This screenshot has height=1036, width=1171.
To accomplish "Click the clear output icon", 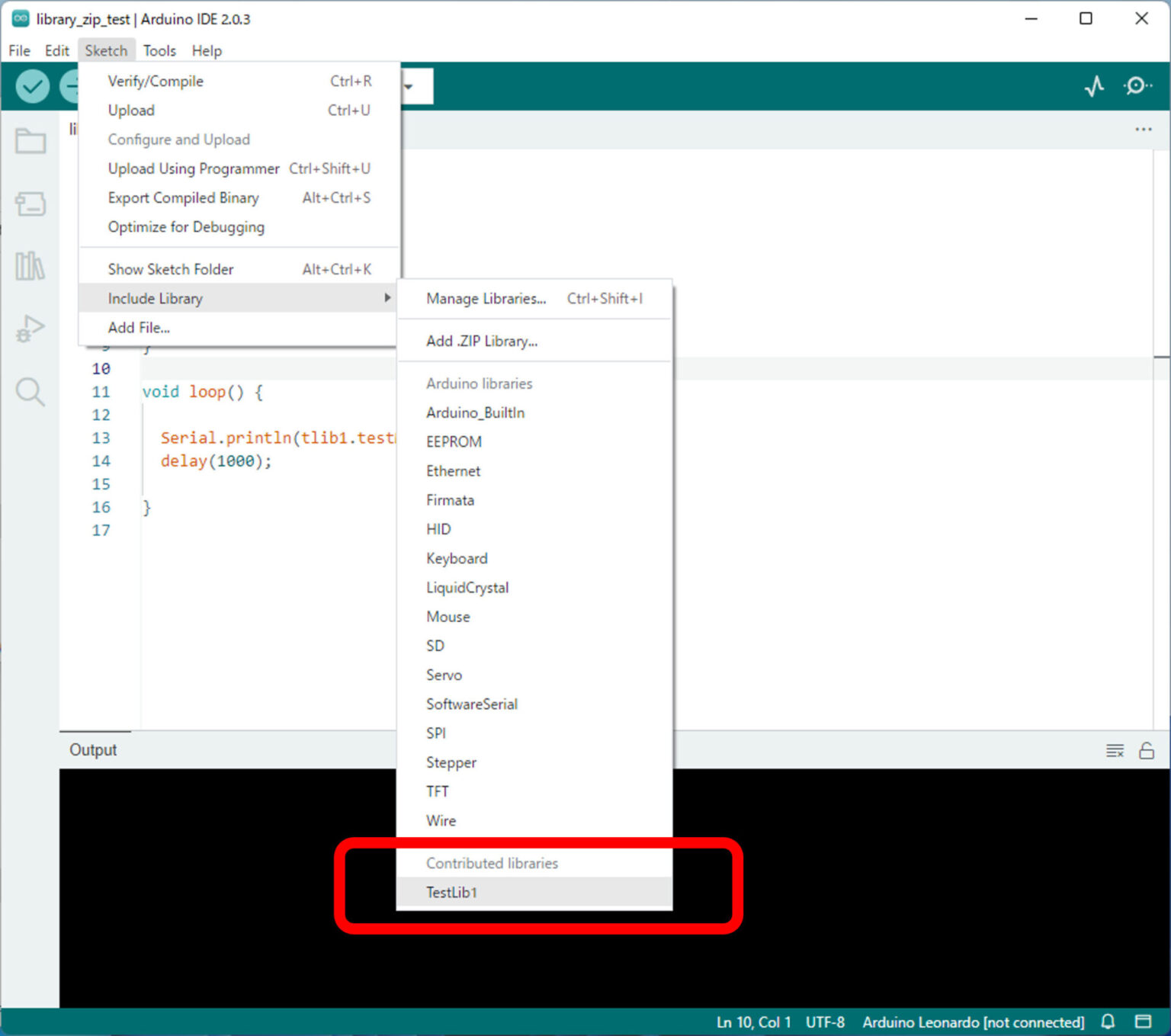I will pos(1115,750).
